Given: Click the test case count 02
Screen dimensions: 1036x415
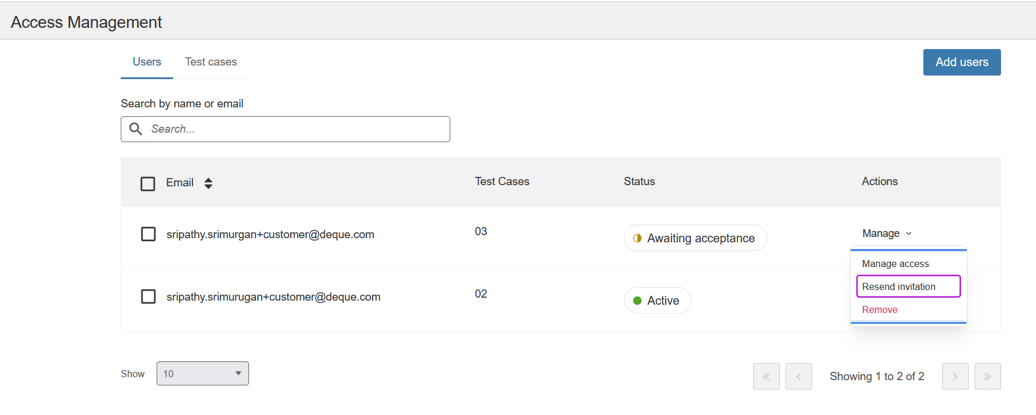Looking at the screenshot, I should tap(481, 294).
